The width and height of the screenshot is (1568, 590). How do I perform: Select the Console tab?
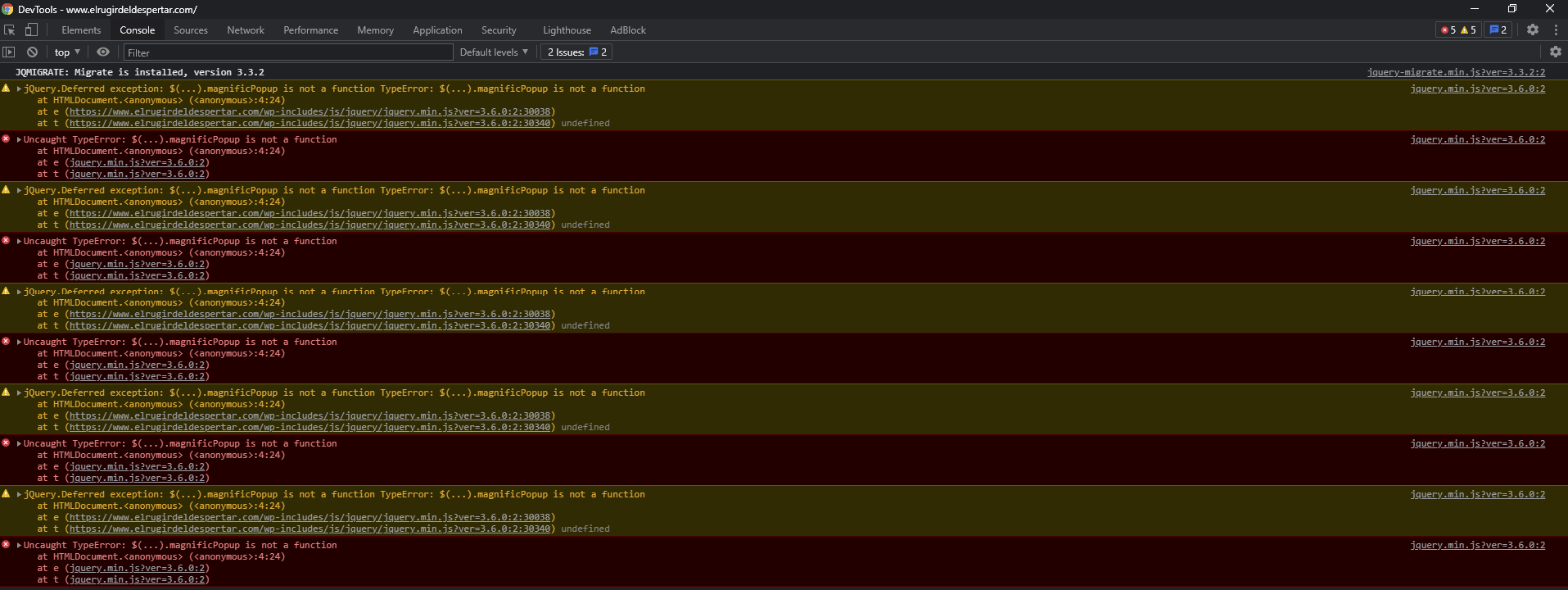coord(137,29)
